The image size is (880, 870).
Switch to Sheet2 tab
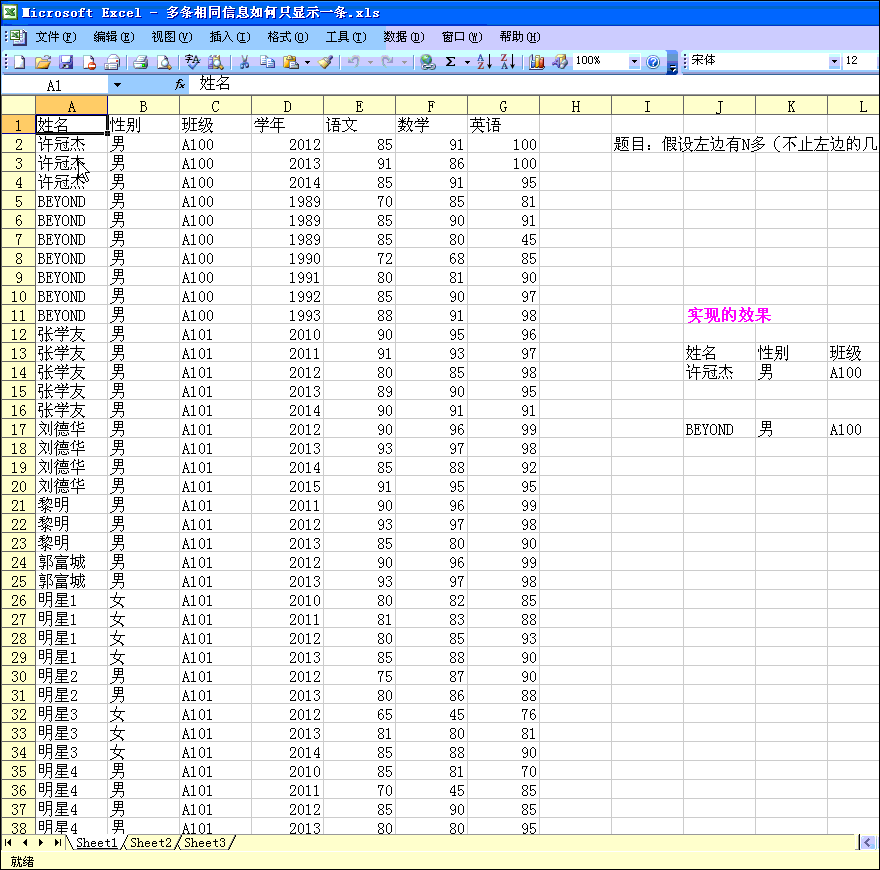click(151, 843)
